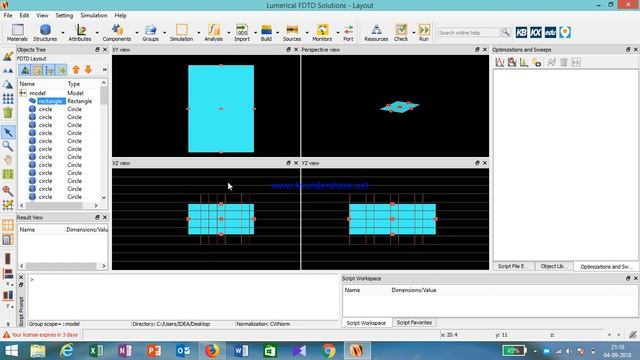The height and width of the screenshot is (360, 640).
Task: Click the trash Delete icon in left toolbar
Action: tap(8, 113)
